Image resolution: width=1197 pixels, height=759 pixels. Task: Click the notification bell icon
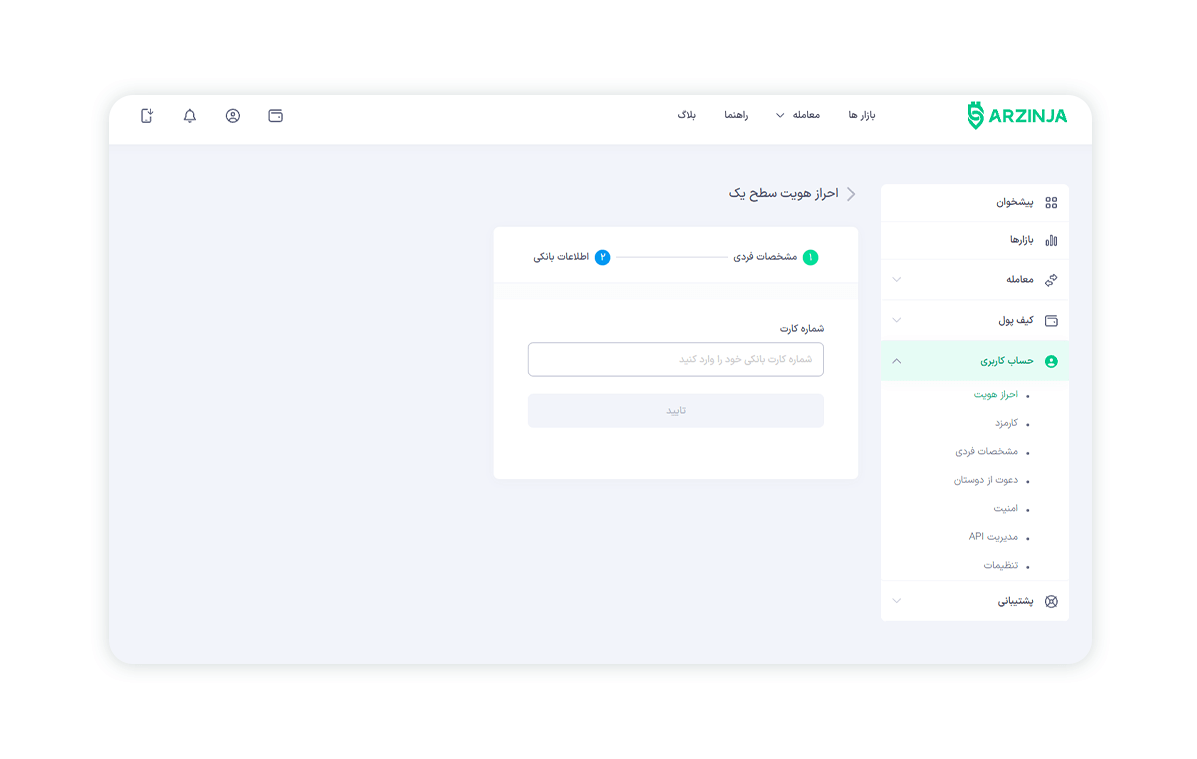click(190, 116)
